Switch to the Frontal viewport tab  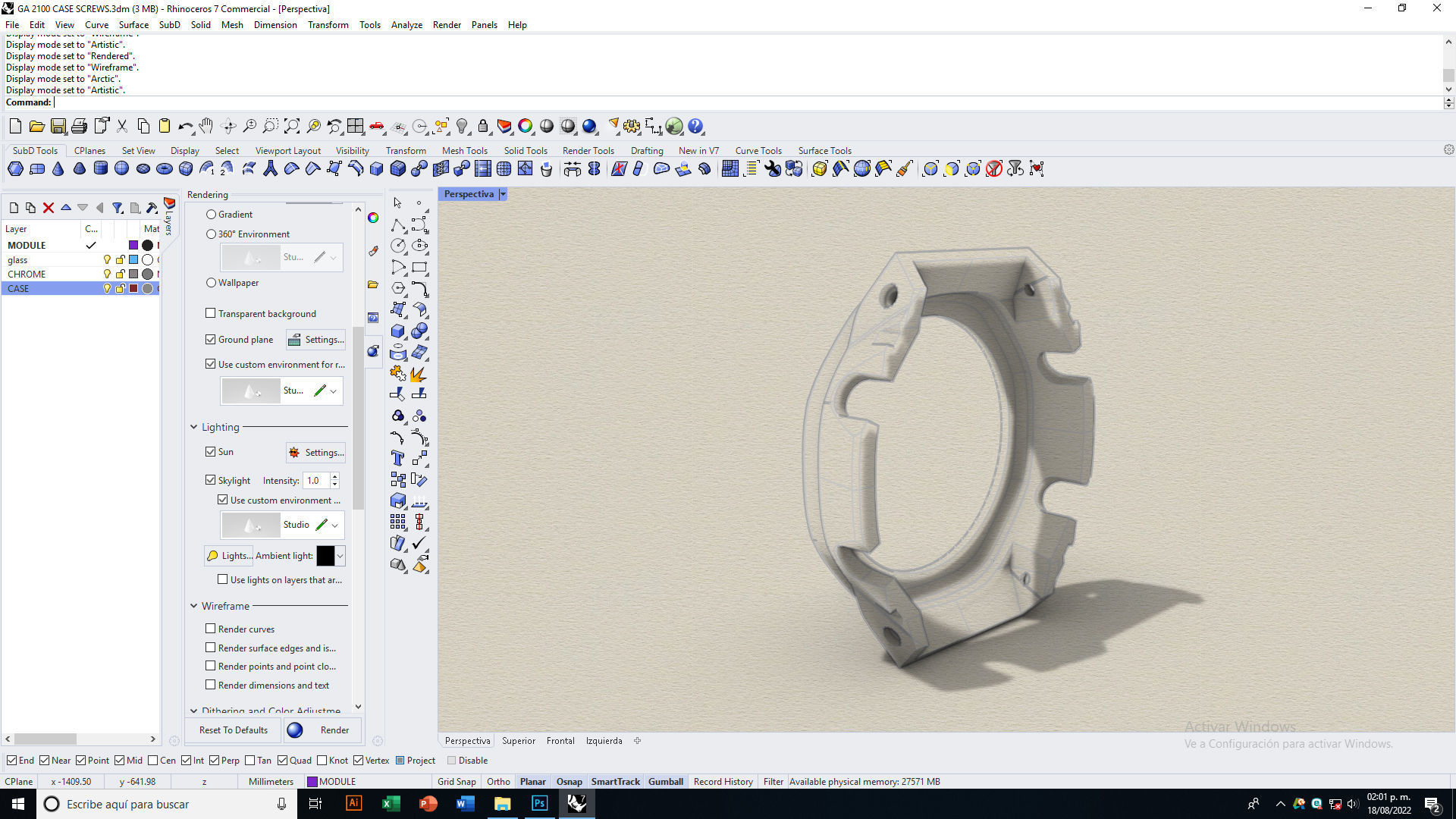(x=560, y=741)
